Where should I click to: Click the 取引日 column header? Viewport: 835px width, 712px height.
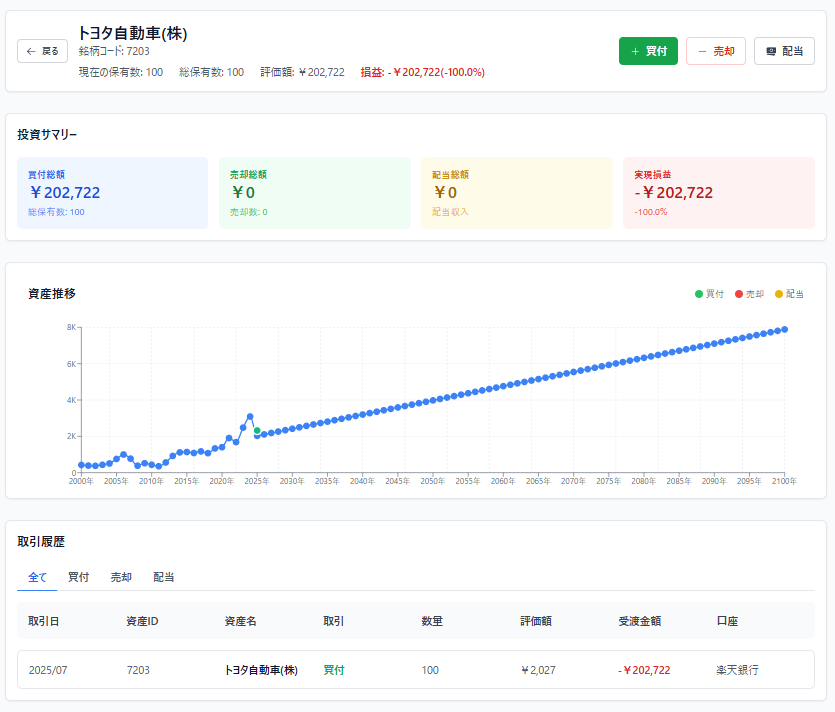click(x=44, y=621)
